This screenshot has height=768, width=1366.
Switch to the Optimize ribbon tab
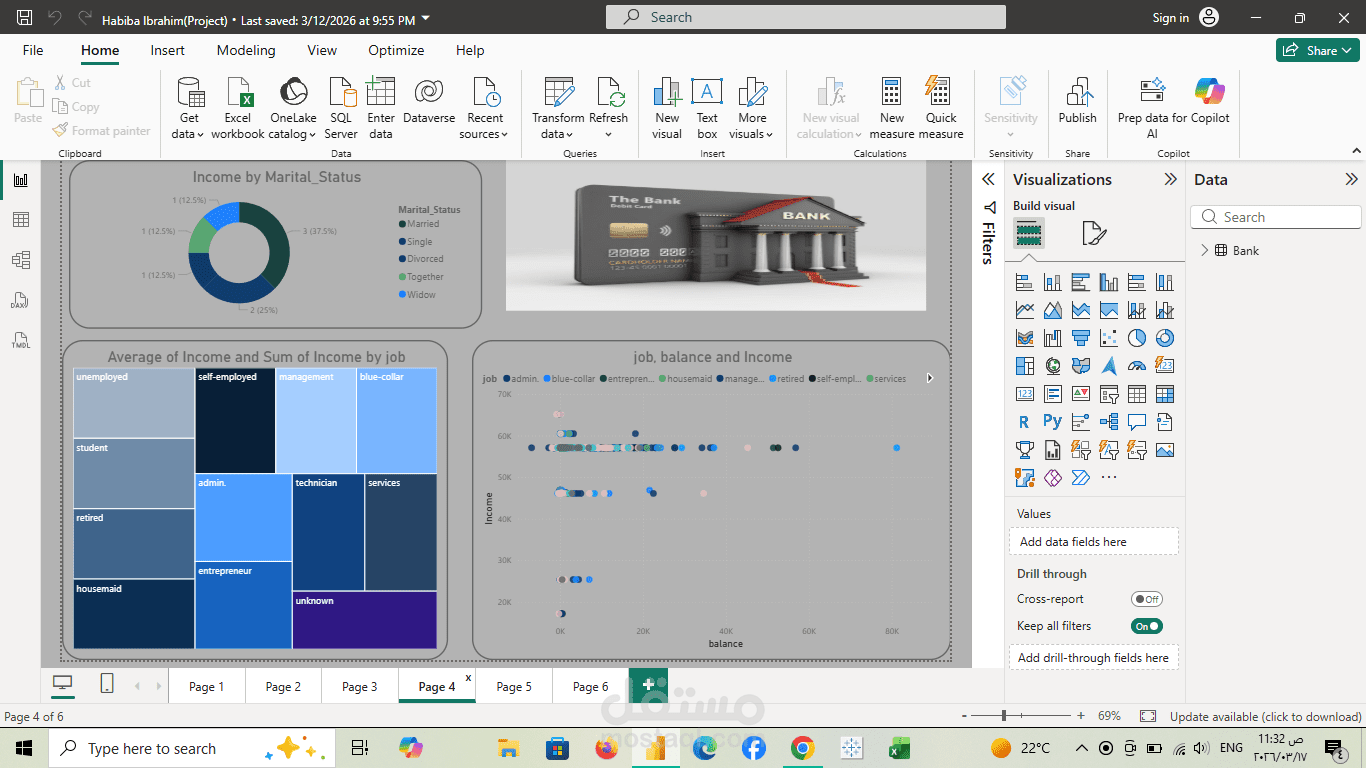click(396, 50)
